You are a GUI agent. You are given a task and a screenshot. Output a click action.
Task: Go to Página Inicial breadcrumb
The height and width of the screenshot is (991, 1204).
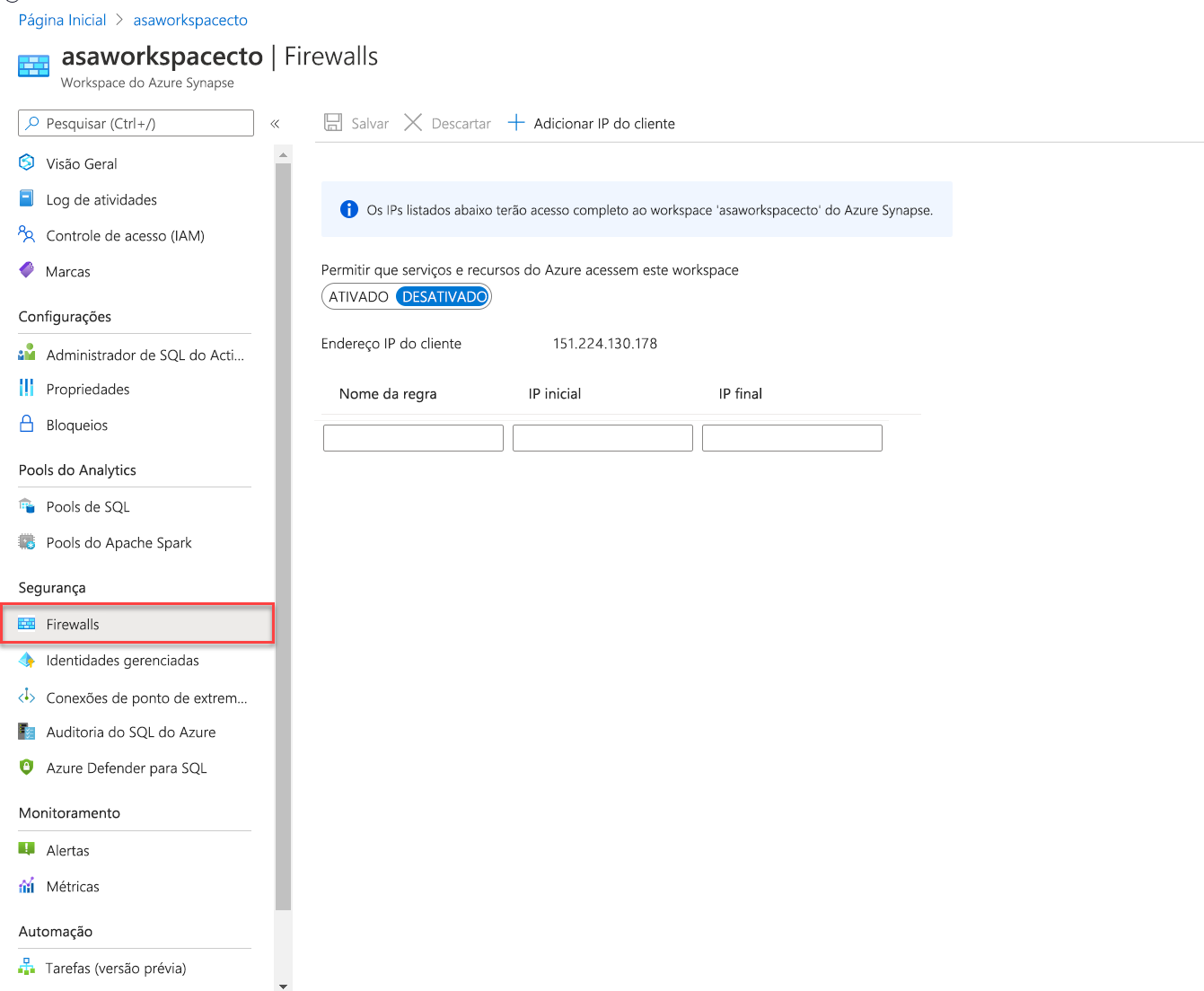62,20
